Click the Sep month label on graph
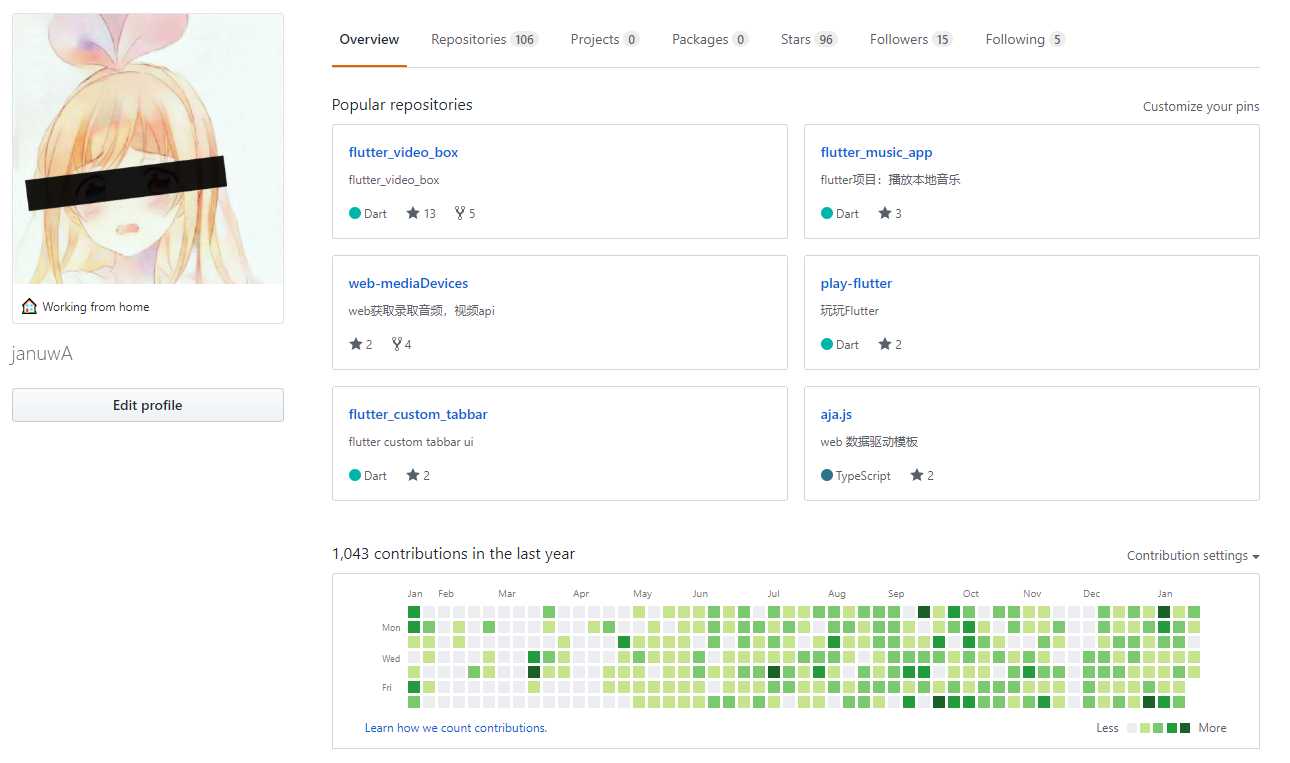This screenshot has height=763, width=1290. click(x=896, y=594)
